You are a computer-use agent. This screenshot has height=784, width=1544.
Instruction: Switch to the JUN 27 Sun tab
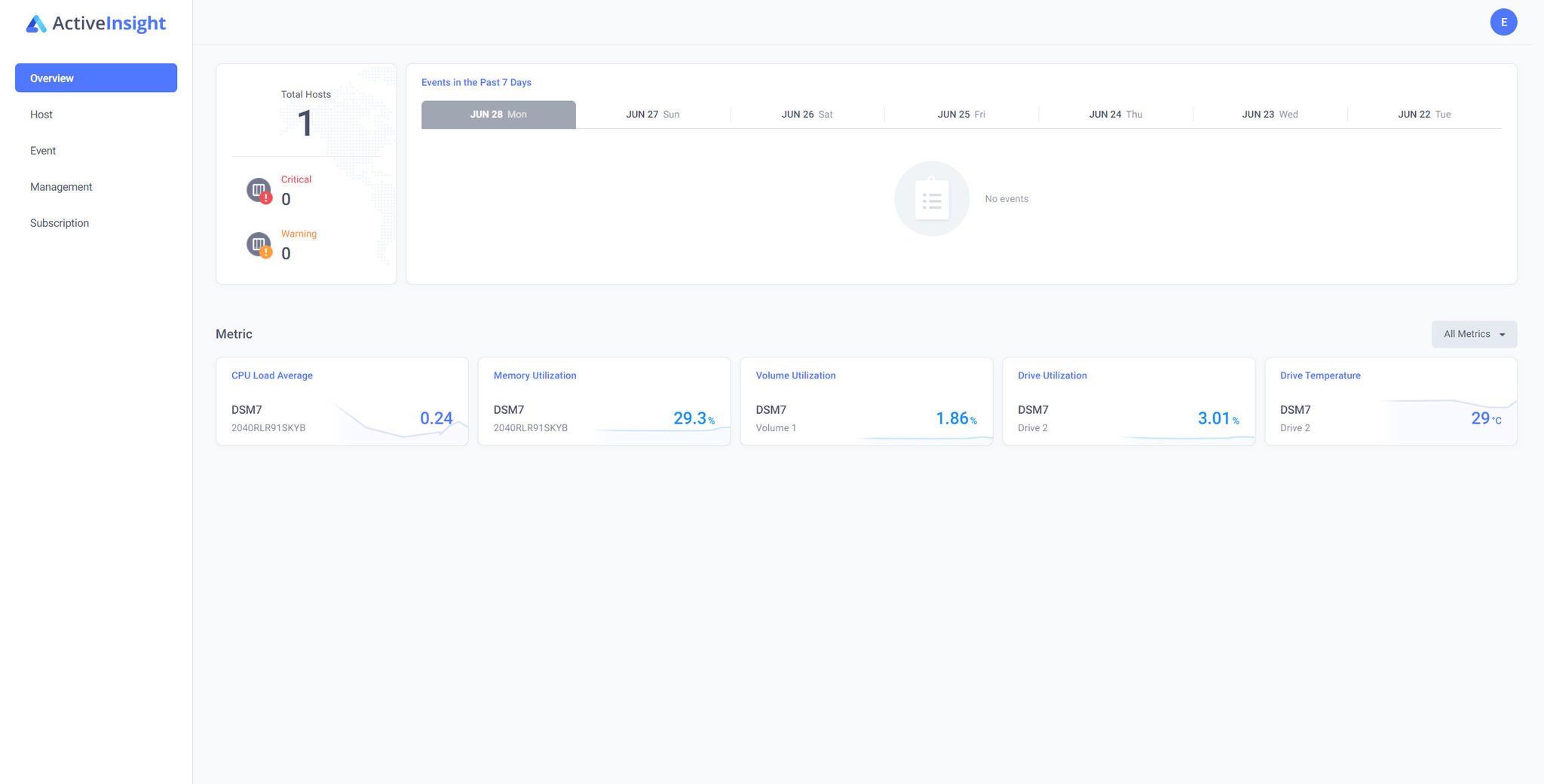pos(653,115)
